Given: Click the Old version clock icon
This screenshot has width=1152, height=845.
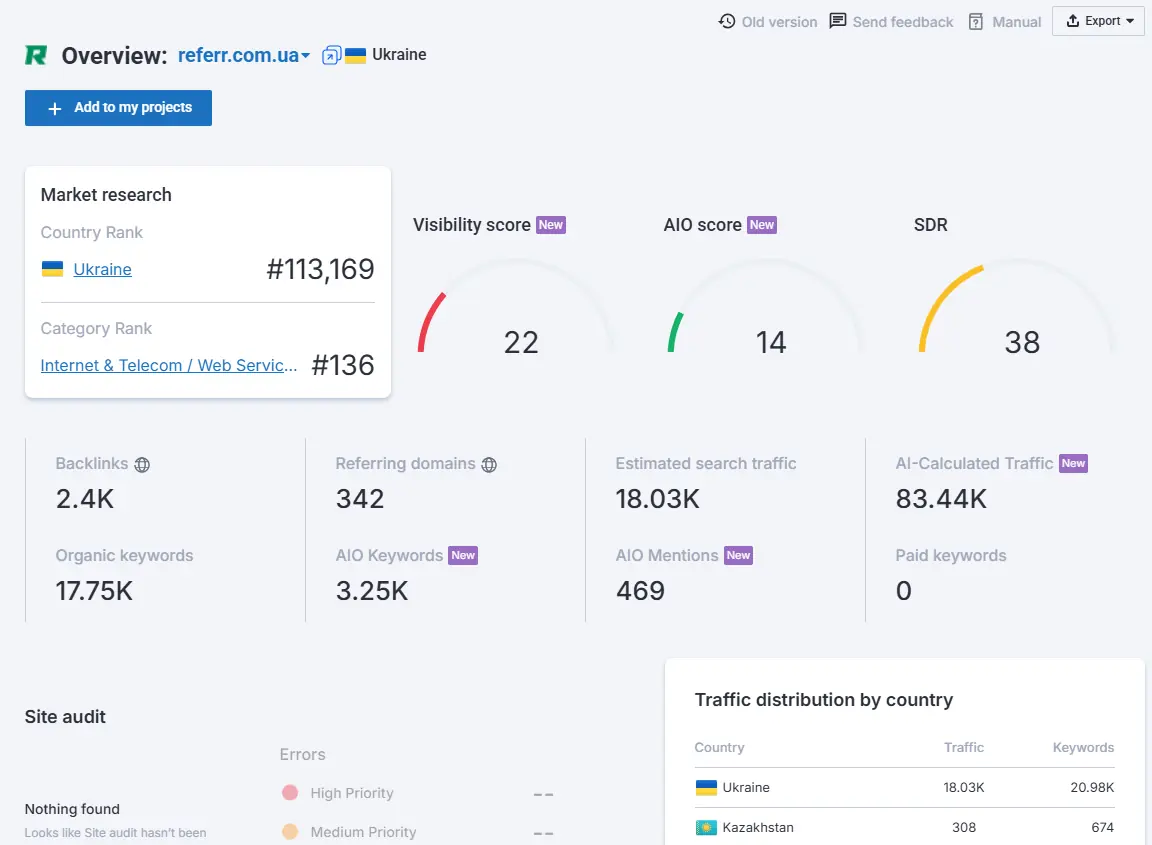Looking at the screenshot, I should 727,21.
